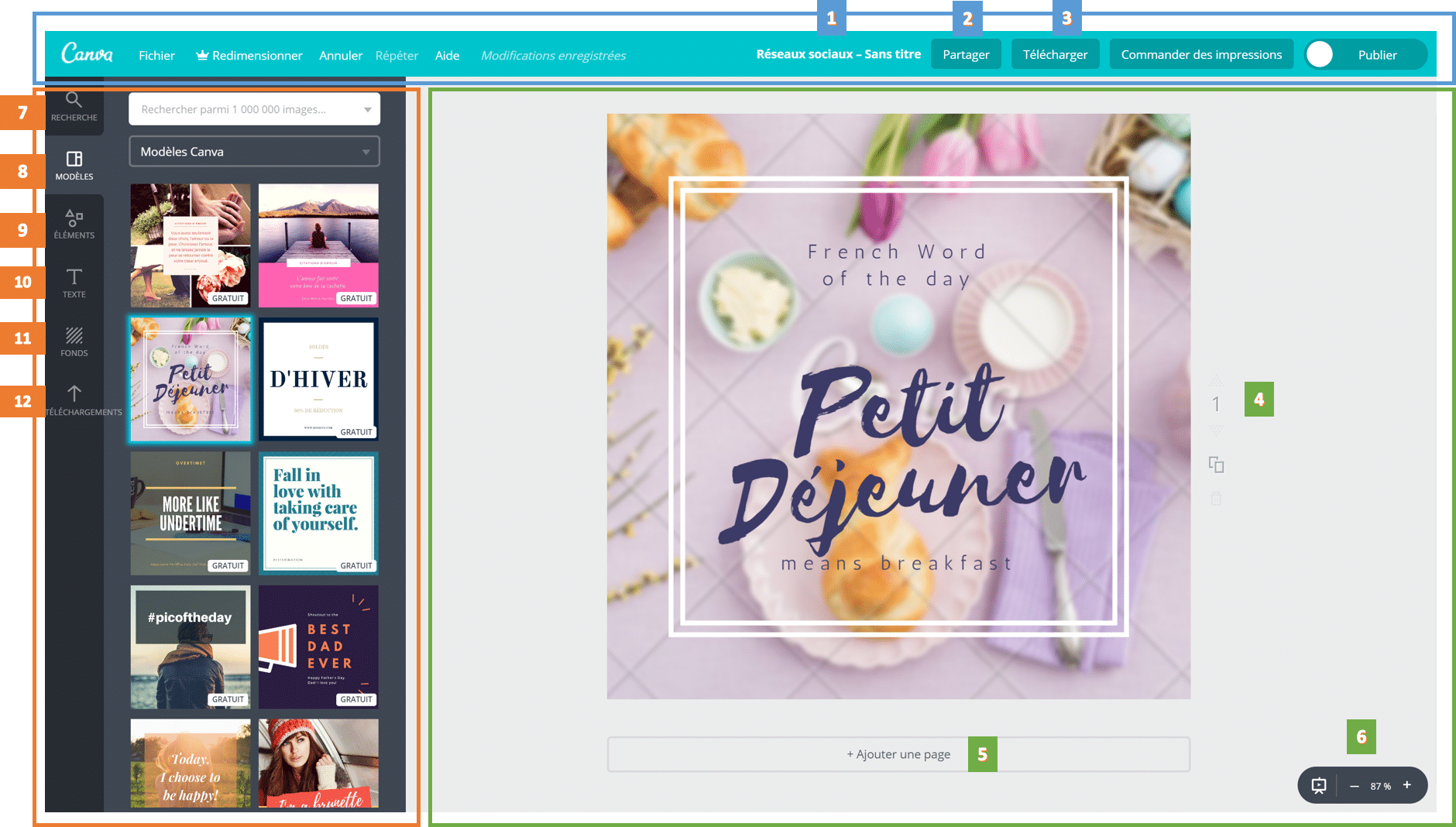
Task: Open the Fonds backgrounds panel
Action: click(74, 341)
